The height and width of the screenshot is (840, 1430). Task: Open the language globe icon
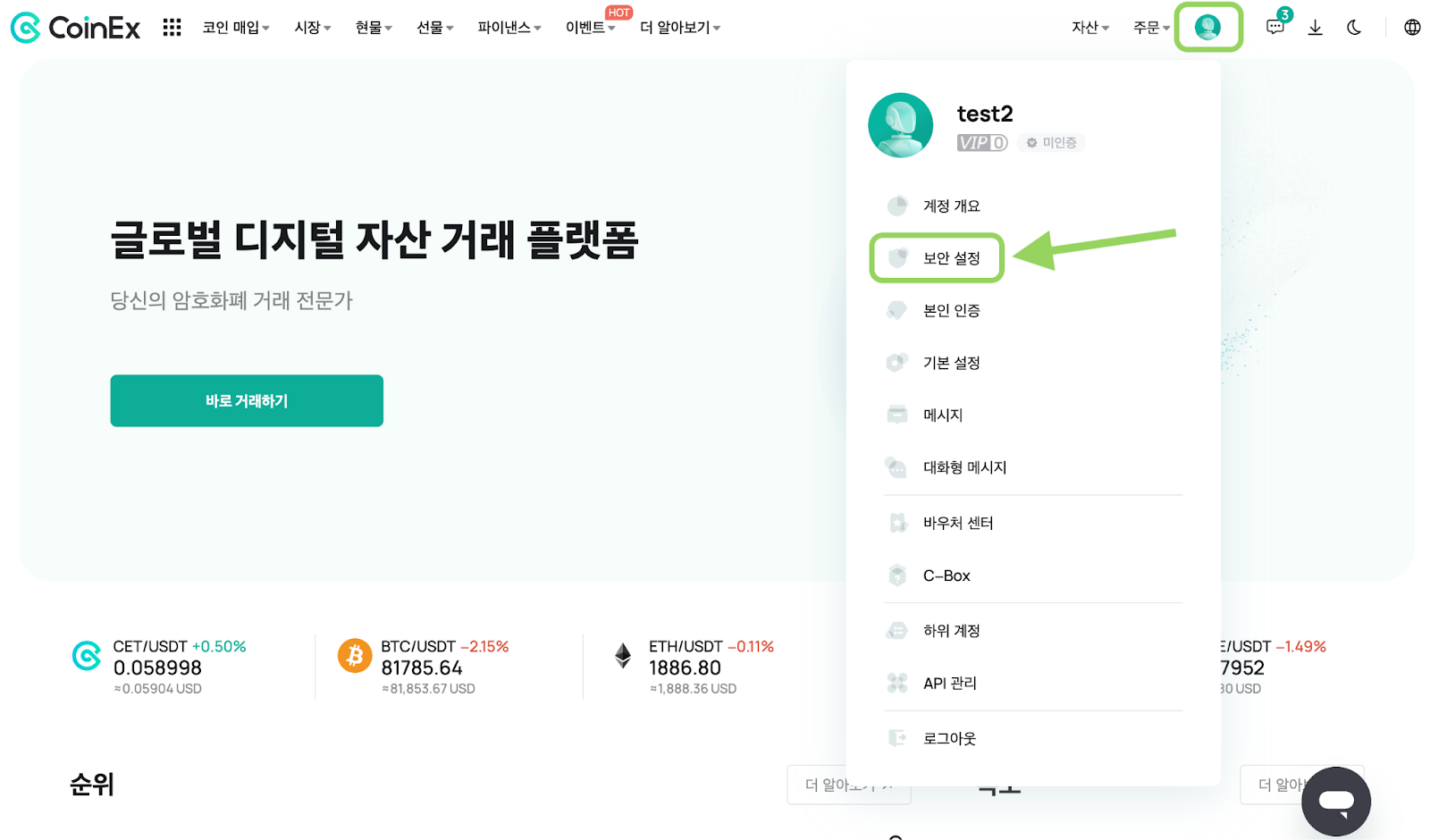click(1412, 28)
